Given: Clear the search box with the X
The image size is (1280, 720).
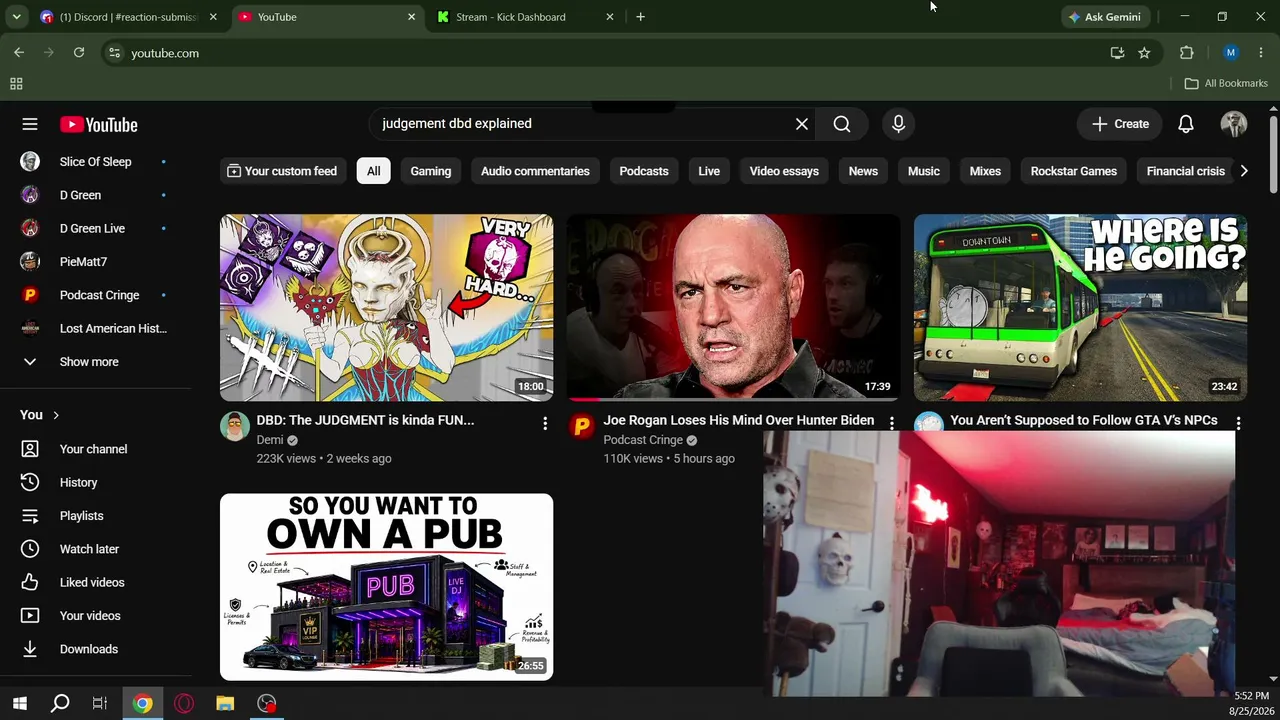Looking at the screenshot, I should (801, 124).
